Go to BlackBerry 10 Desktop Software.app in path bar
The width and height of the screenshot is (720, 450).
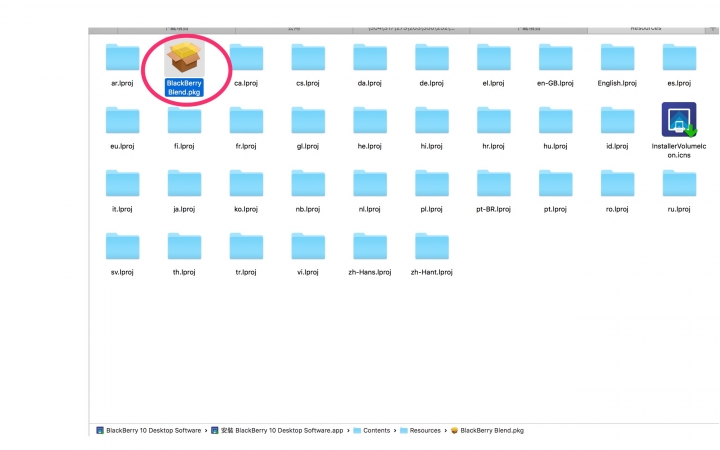[277, 430]
